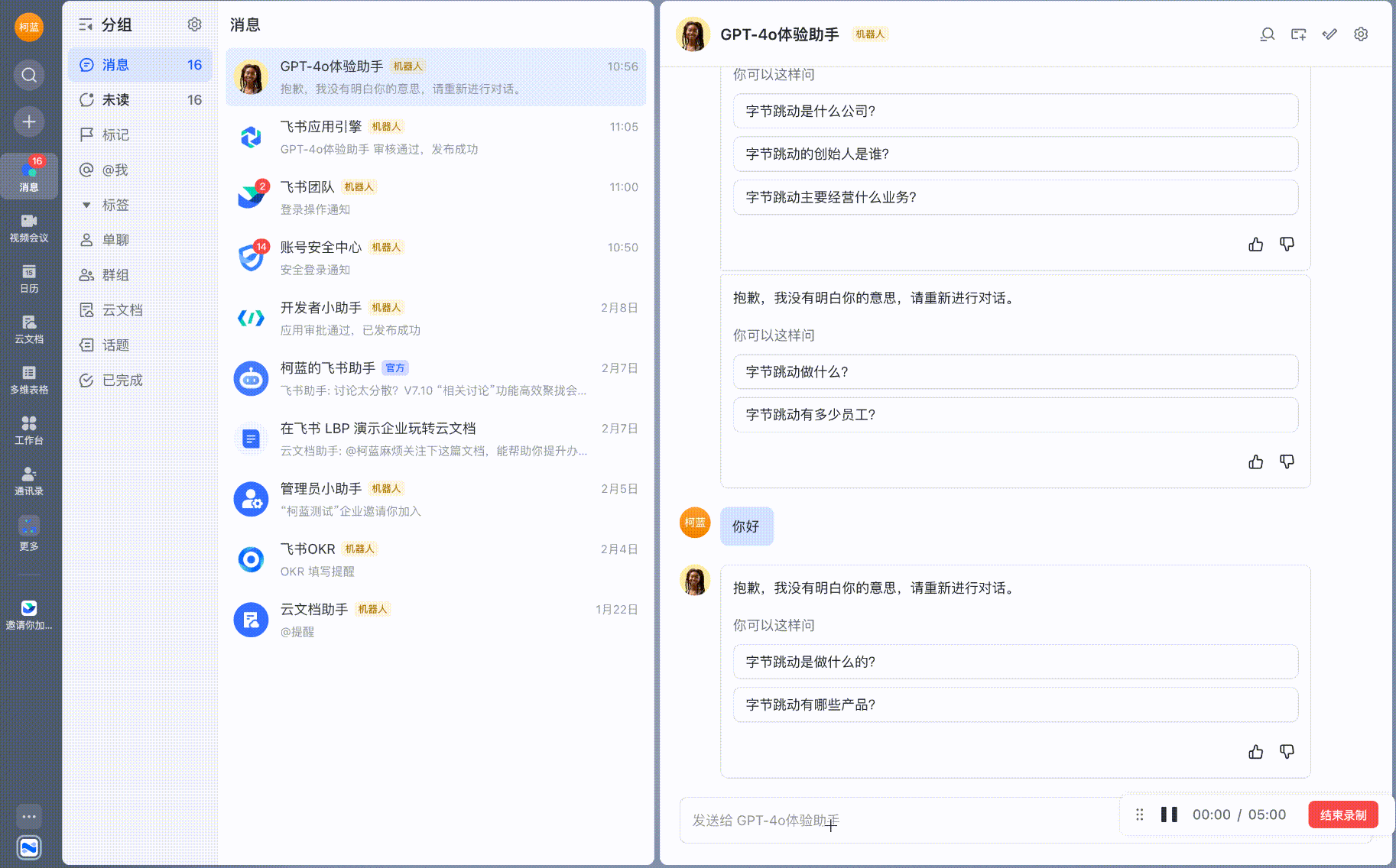Open the 飞书OKR conversation
1396x868 pixels.
[x=436, y=560]
